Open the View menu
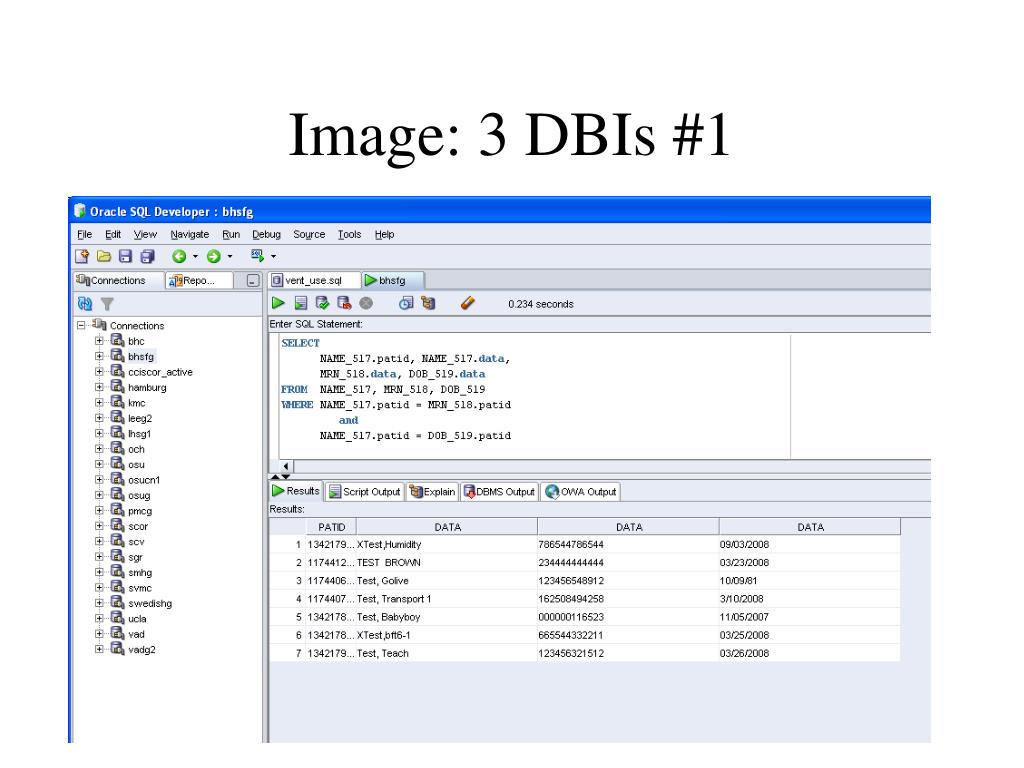This screenshot has height=768, width=1024. (x=145, y=234)
